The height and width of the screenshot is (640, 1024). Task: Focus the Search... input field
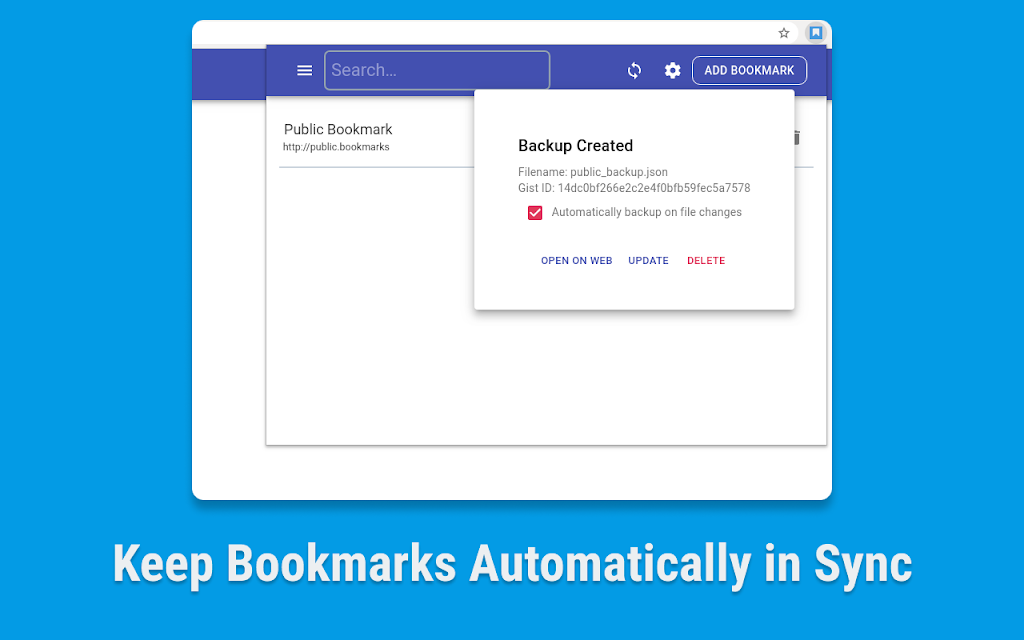point(437,70)
